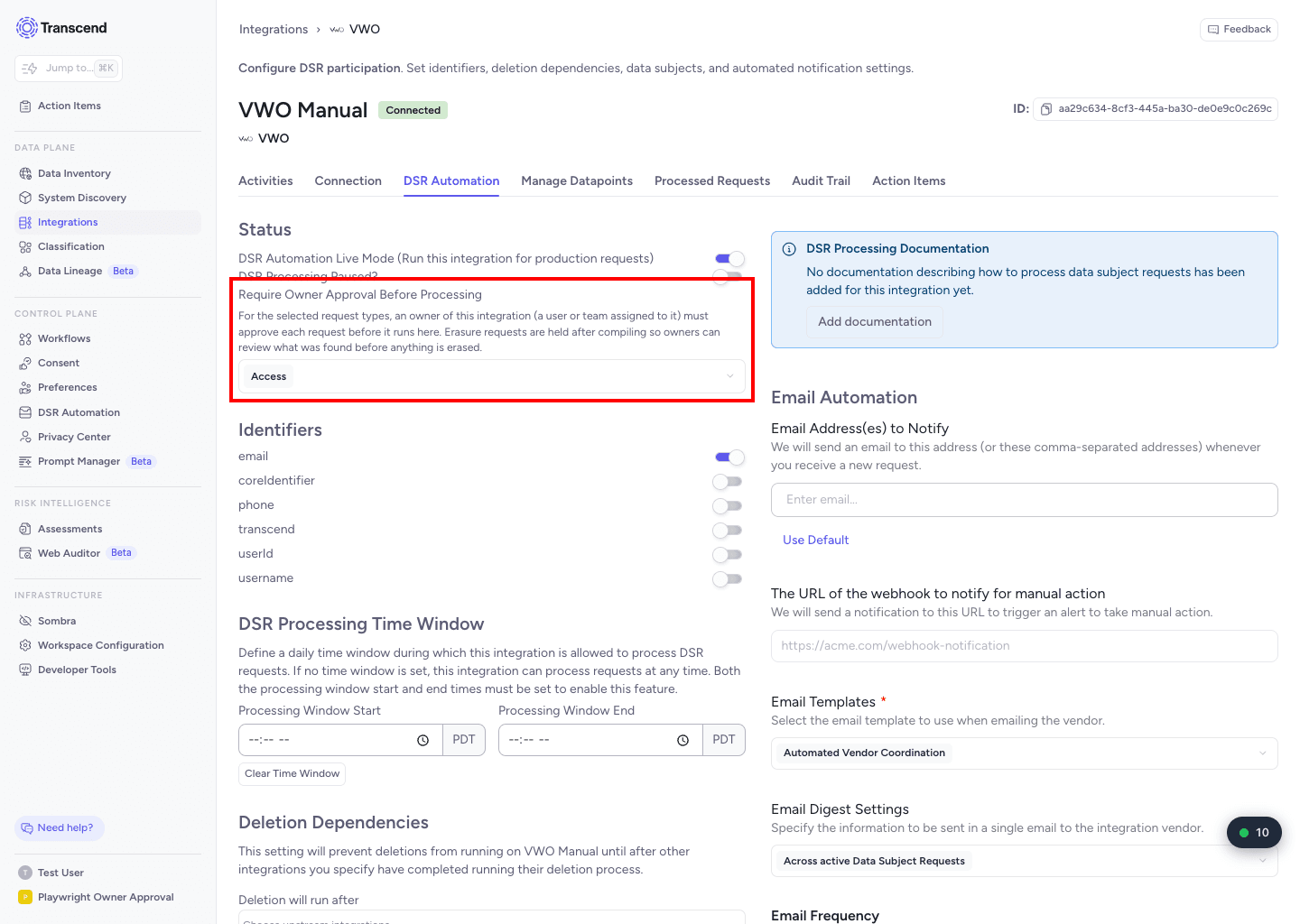Image resolution: width=1300 pixels, height=924 pixels.
Task: Click the Clear Time Window button
Action: point(292,773)
